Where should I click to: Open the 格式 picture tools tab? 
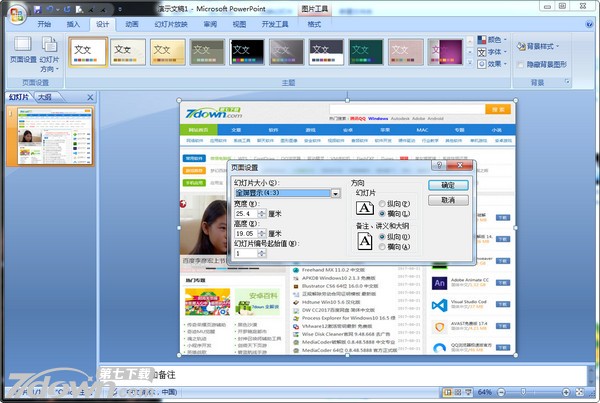pos(314,24)
